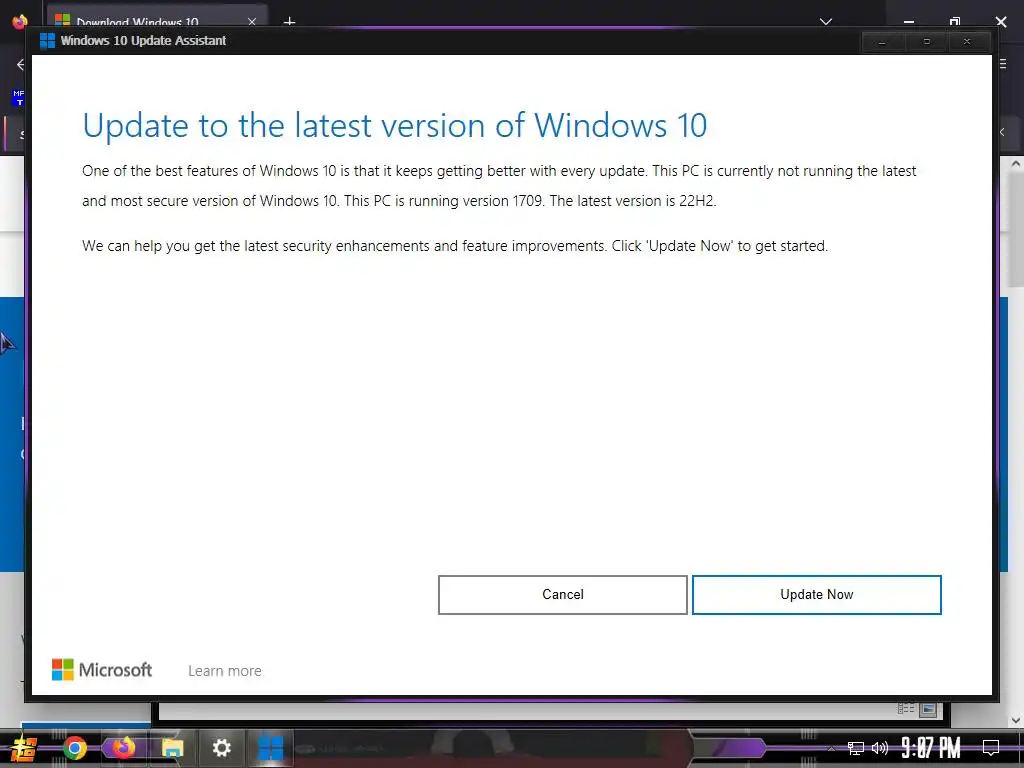The image size is (1024, 768).
Task: Click the Microsoft logo in the assistant
Action: (102, 669)
